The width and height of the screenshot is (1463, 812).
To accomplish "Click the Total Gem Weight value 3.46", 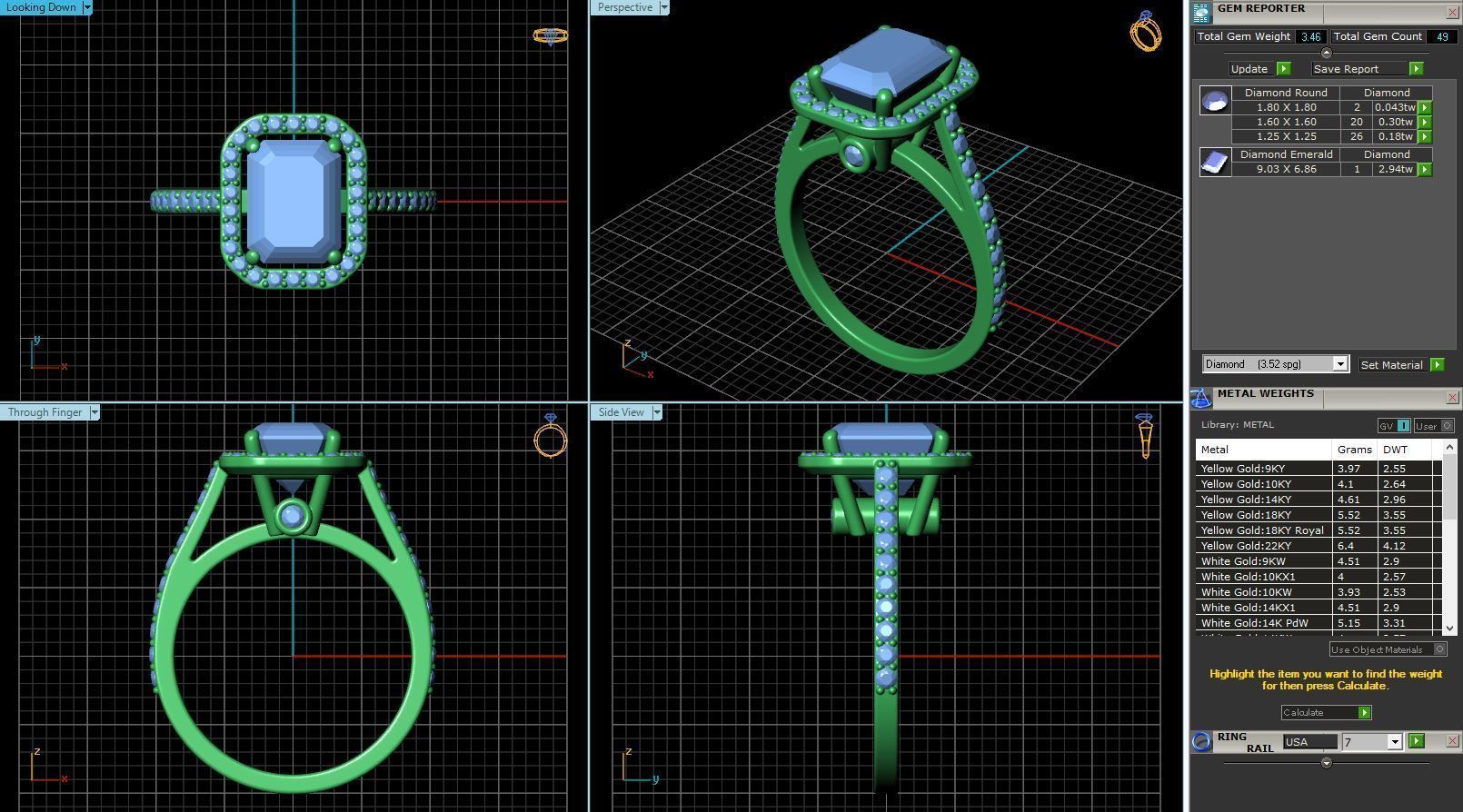I will click(1310, 36).
